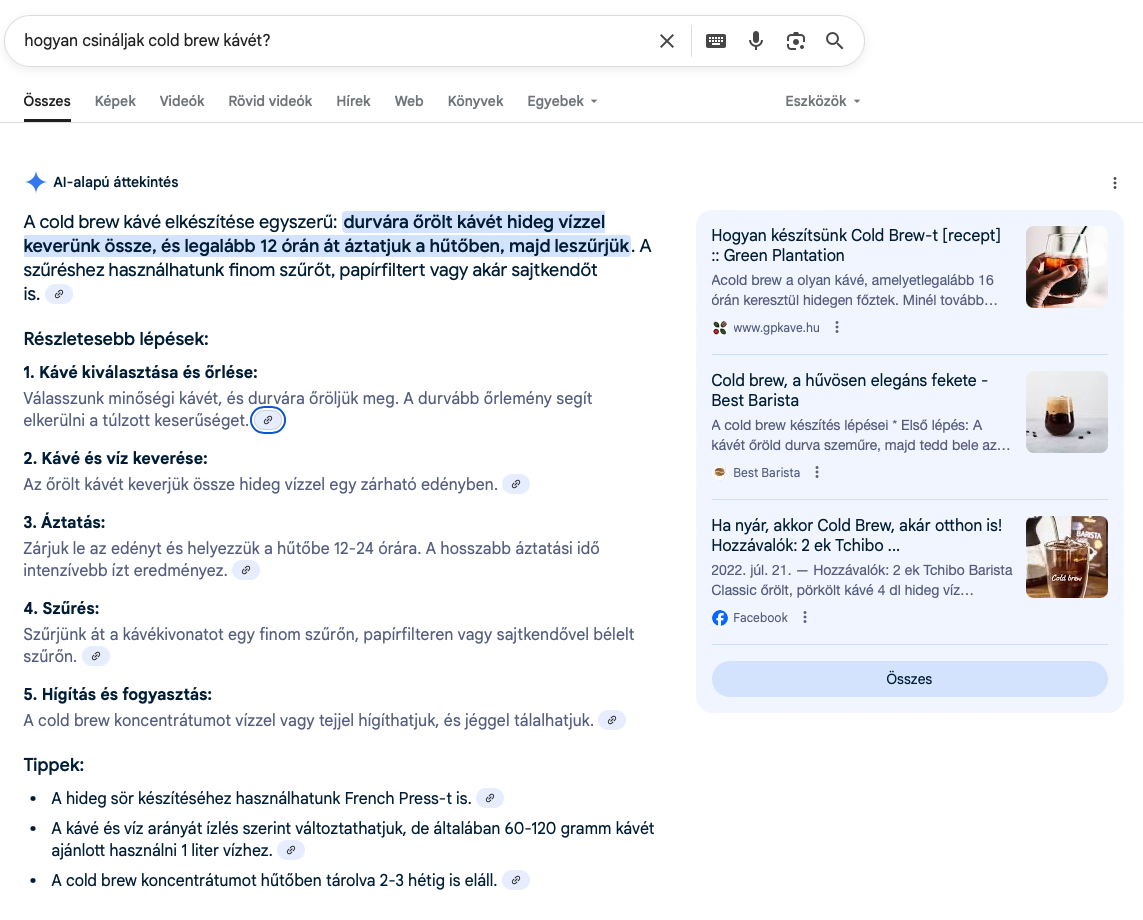Open the on-screen keyboard icon
This screenshot has width=1143, height=920.
pyautogui.click(x=716, y=41)
